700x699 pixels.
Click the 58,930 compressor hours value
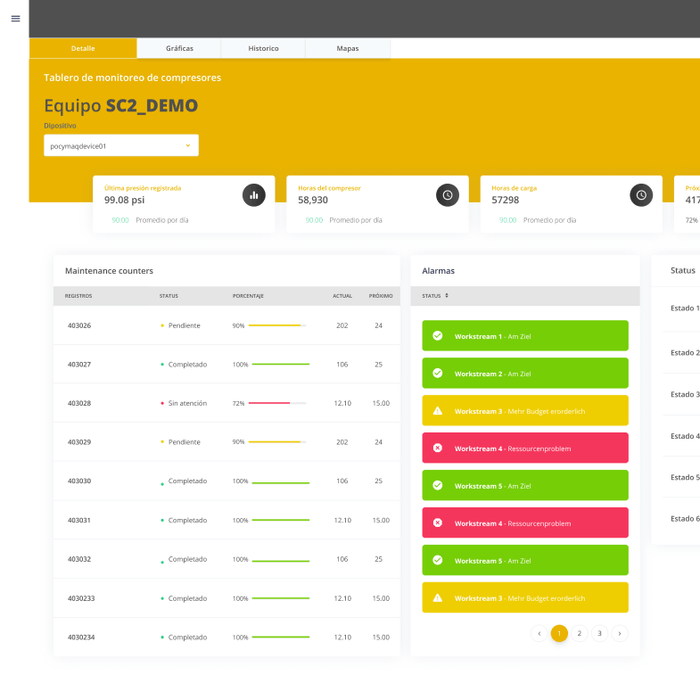click(313, 200)
